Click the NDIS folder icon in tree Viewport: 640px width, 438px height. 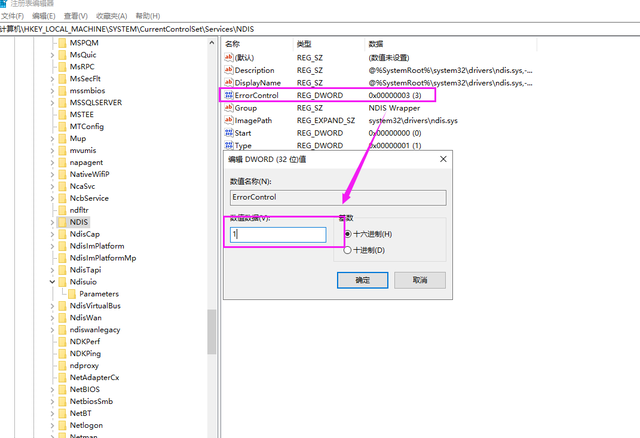[x=62, y=222]
